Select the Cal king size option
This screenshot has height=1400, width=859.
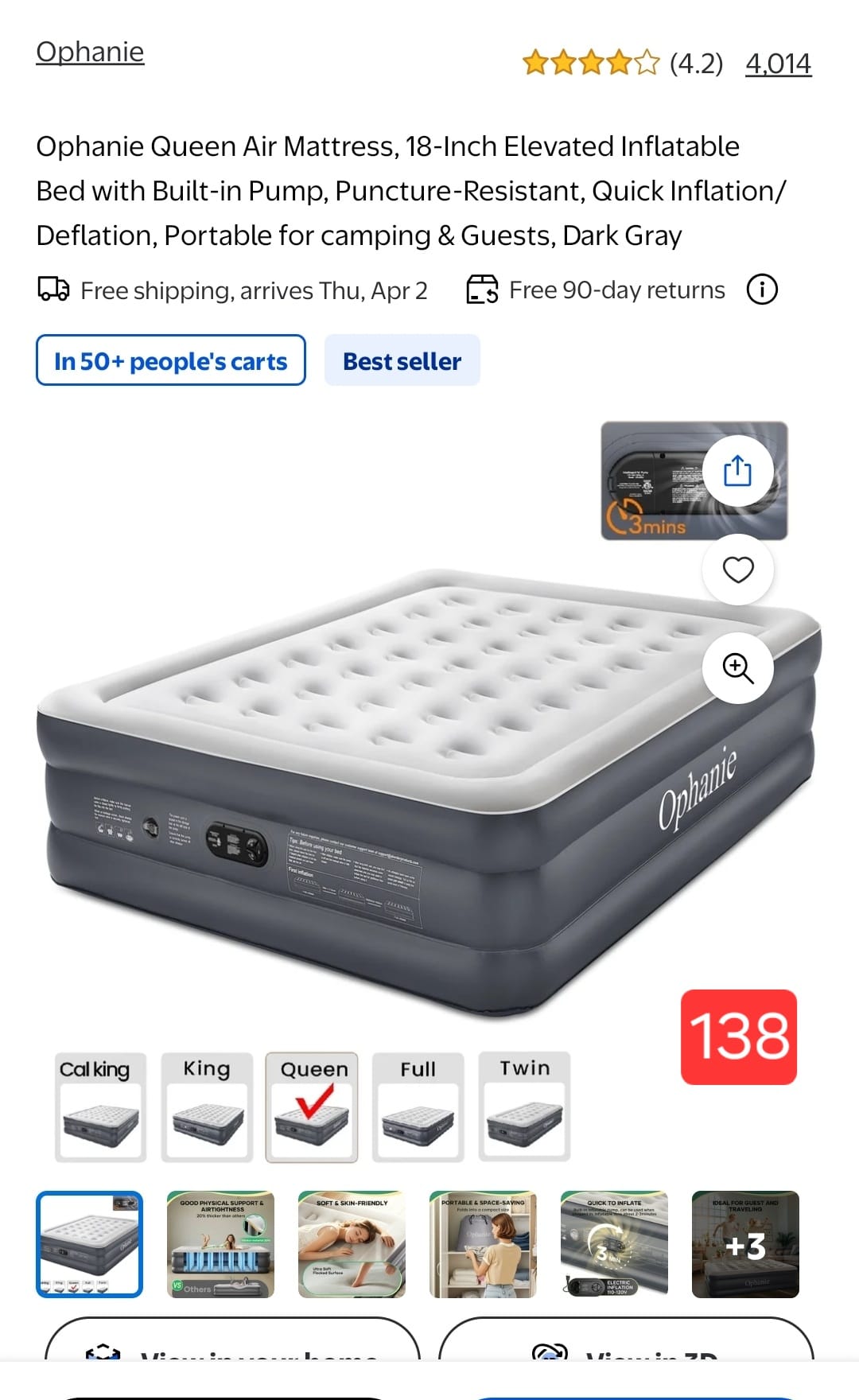100,1107
